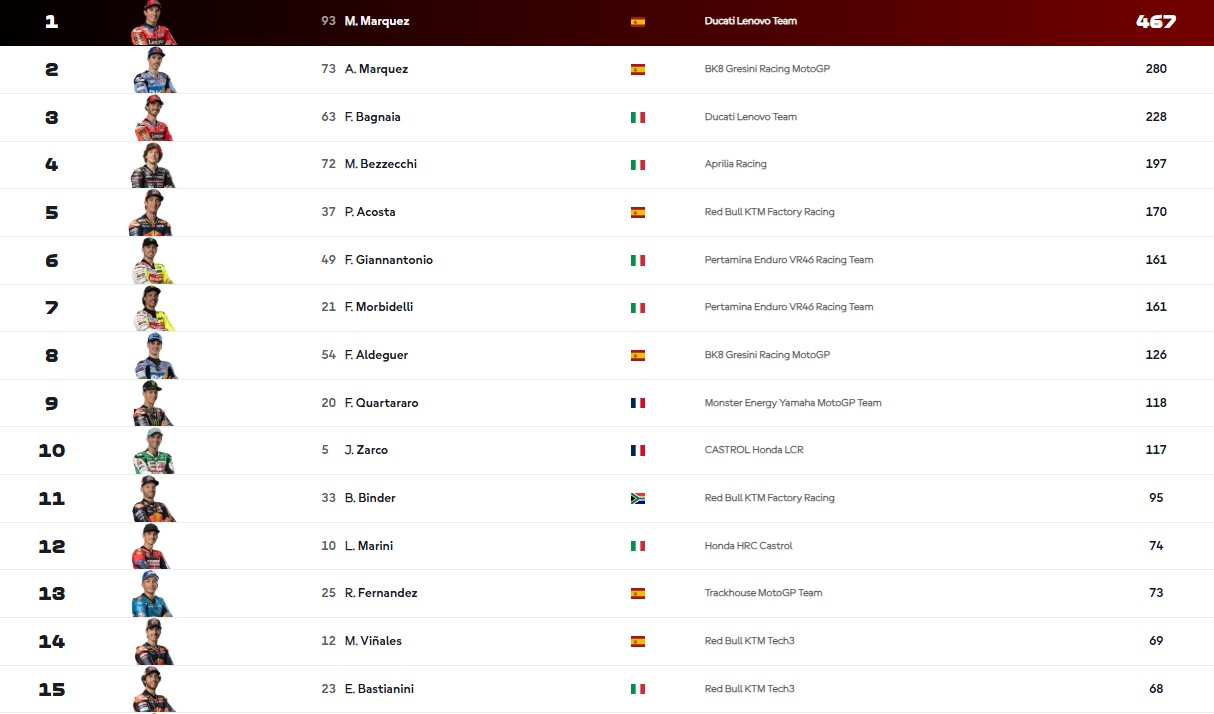Click the Italian flag beside L. Marini
Screen dimensions: 1214x714
tap(638, 546)
